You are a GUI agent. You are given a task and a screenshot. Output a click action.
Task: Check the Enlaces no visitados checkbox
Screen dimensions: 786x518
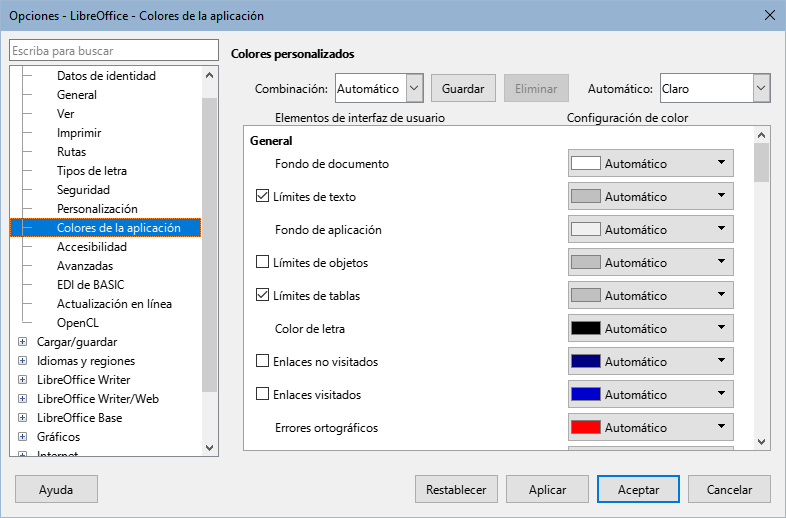[262, 361]
